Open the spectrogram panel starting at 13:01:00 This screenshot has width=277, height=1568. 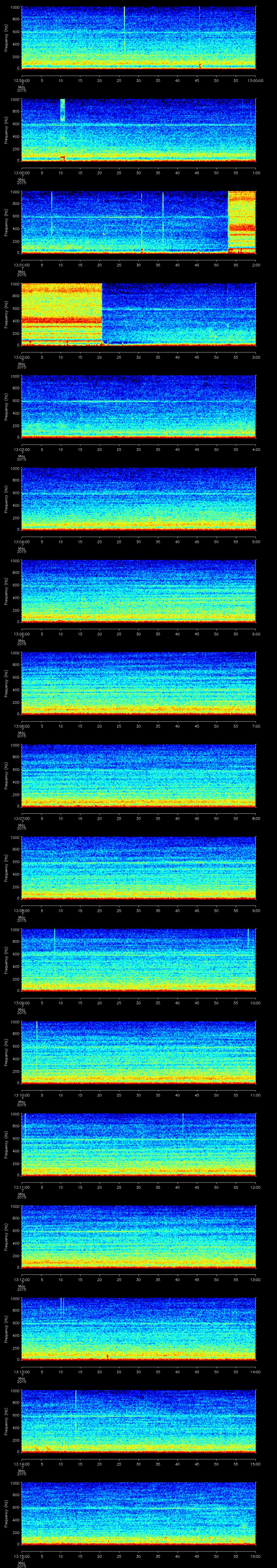pos(138,222)
